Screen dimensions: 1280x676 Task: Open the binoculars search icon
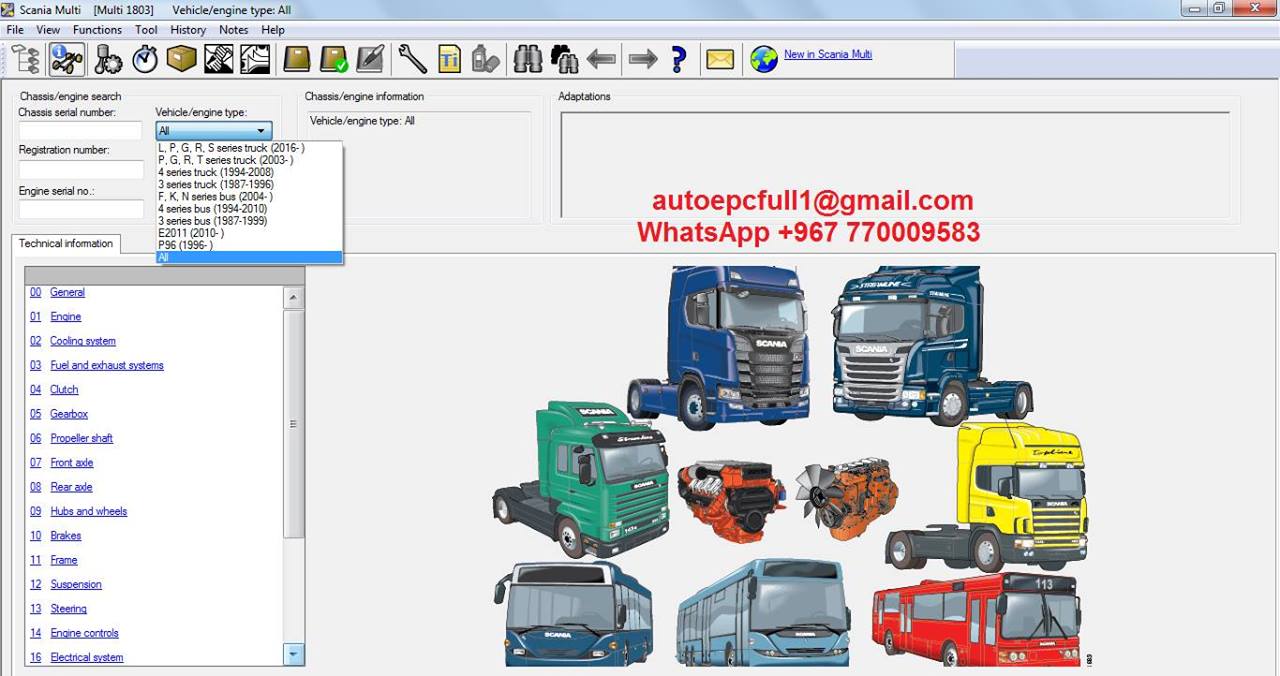tap(528, 59)
